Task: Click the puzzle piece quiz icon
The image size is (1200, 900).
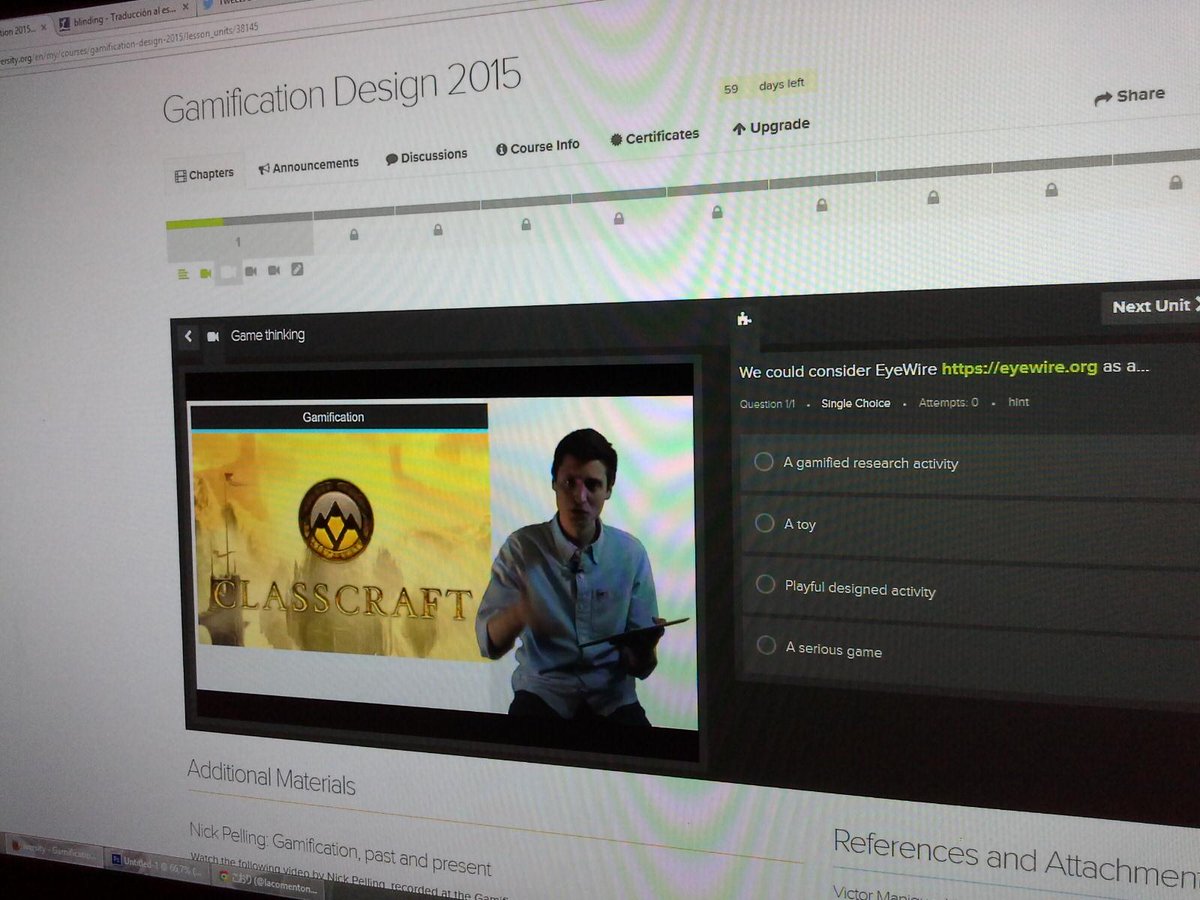Action: pos(743,319)
